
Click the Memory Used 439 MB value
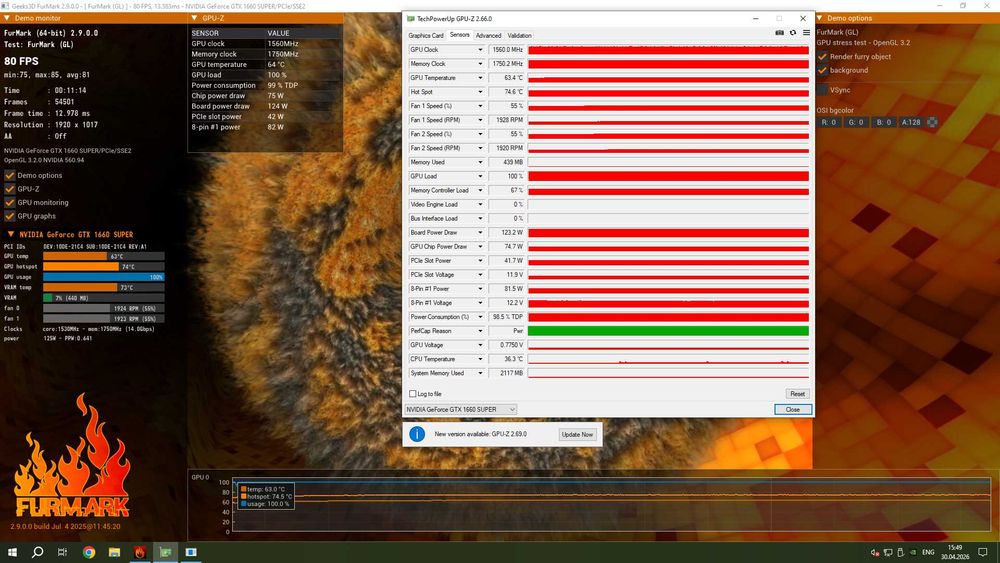(506, 162)
